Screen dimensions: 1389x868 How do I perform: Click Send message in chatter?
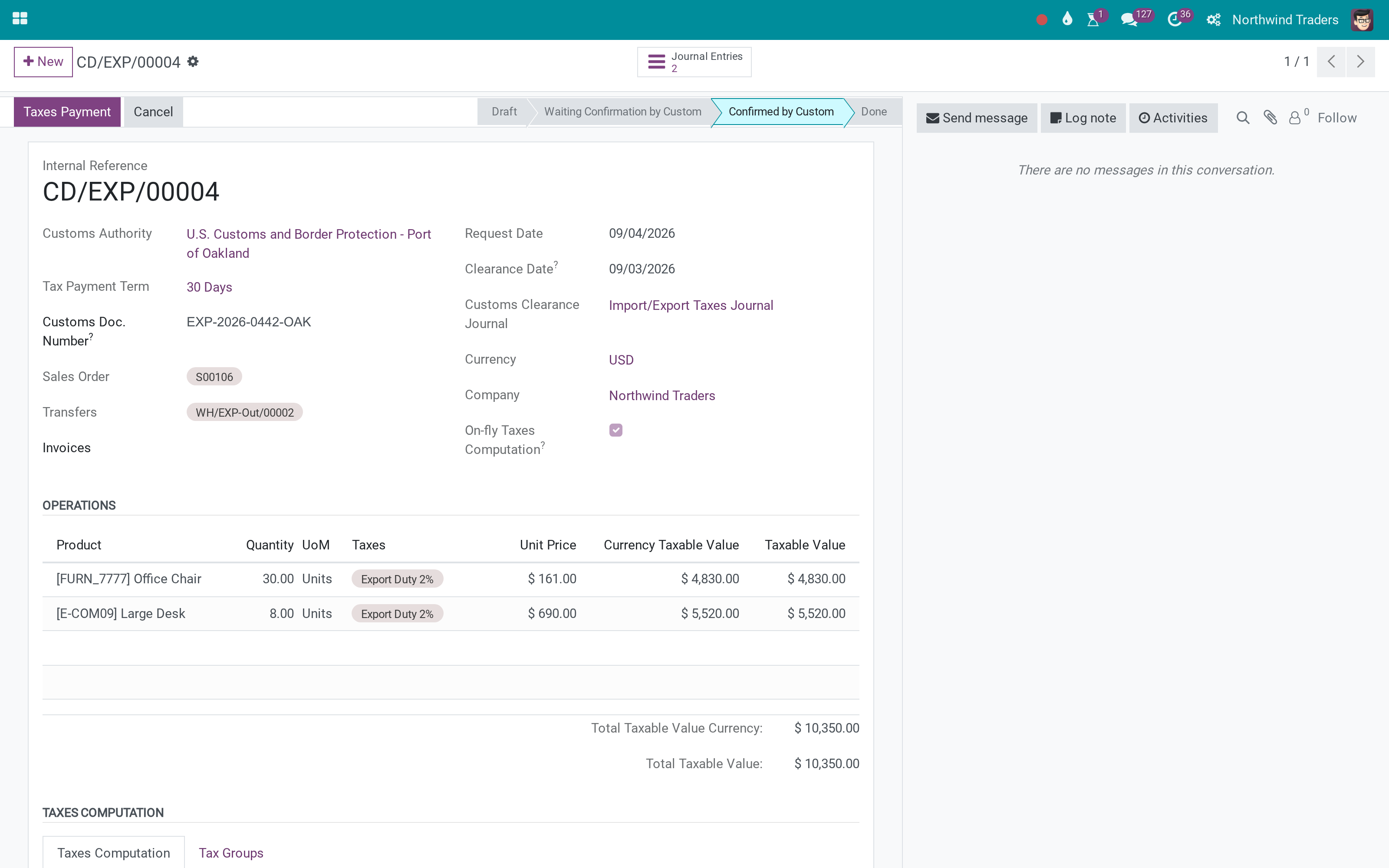pos(976,118)
